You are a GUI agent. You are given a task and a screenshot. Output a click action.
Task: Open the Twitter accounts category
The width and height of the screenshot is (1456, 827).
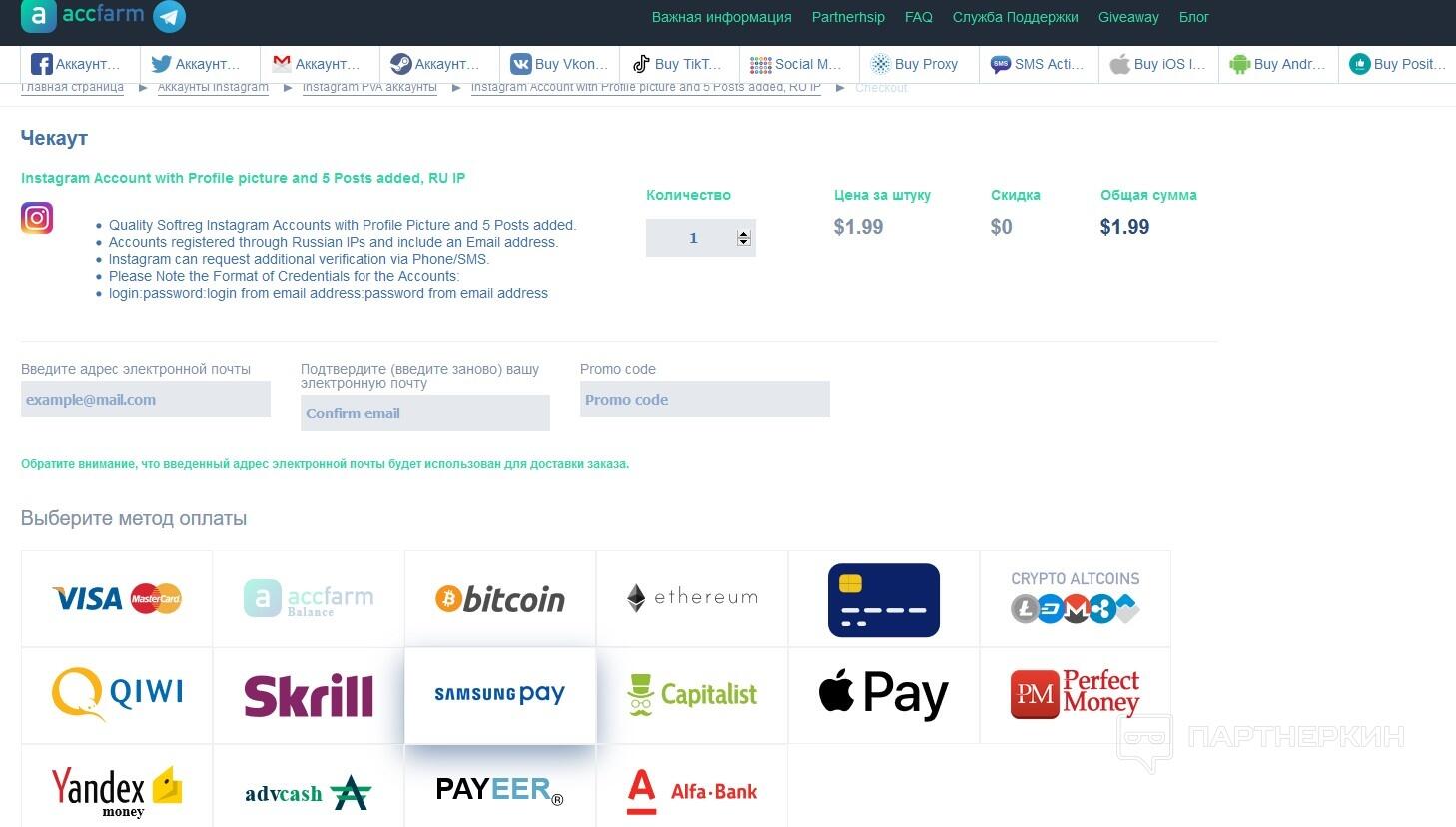click(200, 64)
